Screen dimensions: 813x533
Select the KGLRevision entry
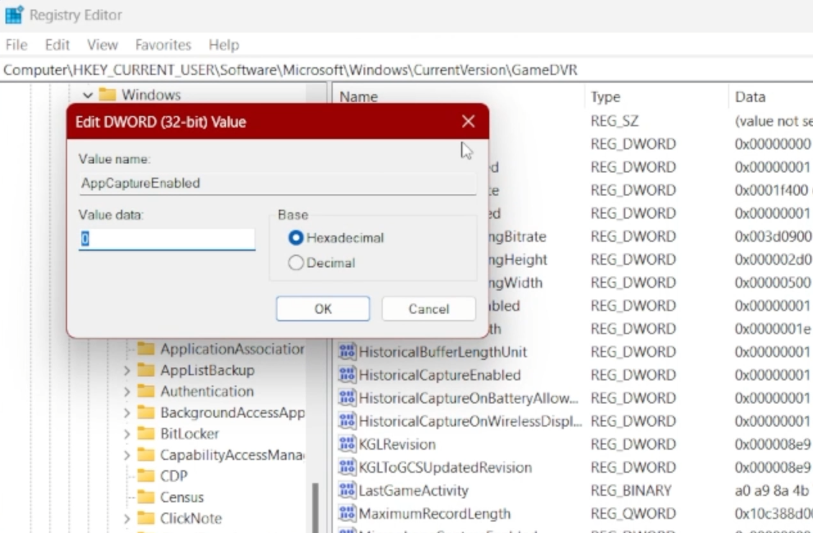397,444
